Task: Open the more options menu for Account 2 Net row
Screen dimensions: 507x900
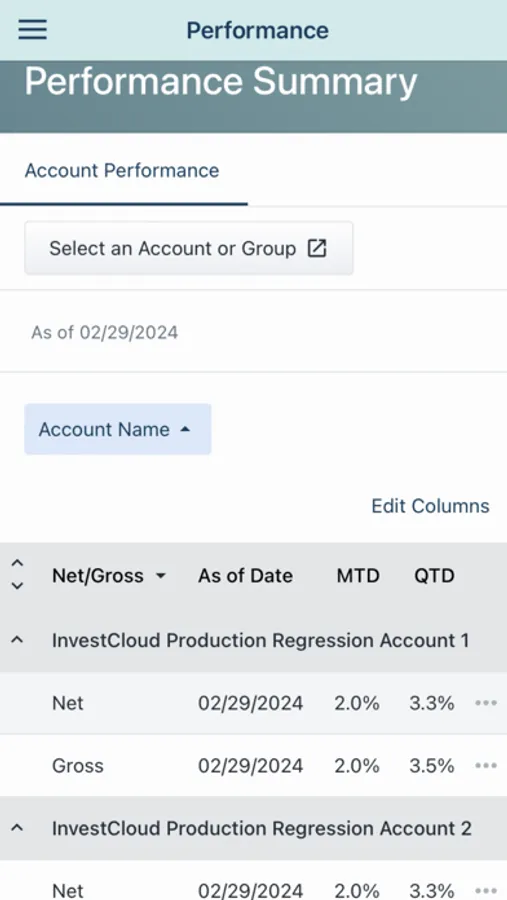Action: [486, 891]
